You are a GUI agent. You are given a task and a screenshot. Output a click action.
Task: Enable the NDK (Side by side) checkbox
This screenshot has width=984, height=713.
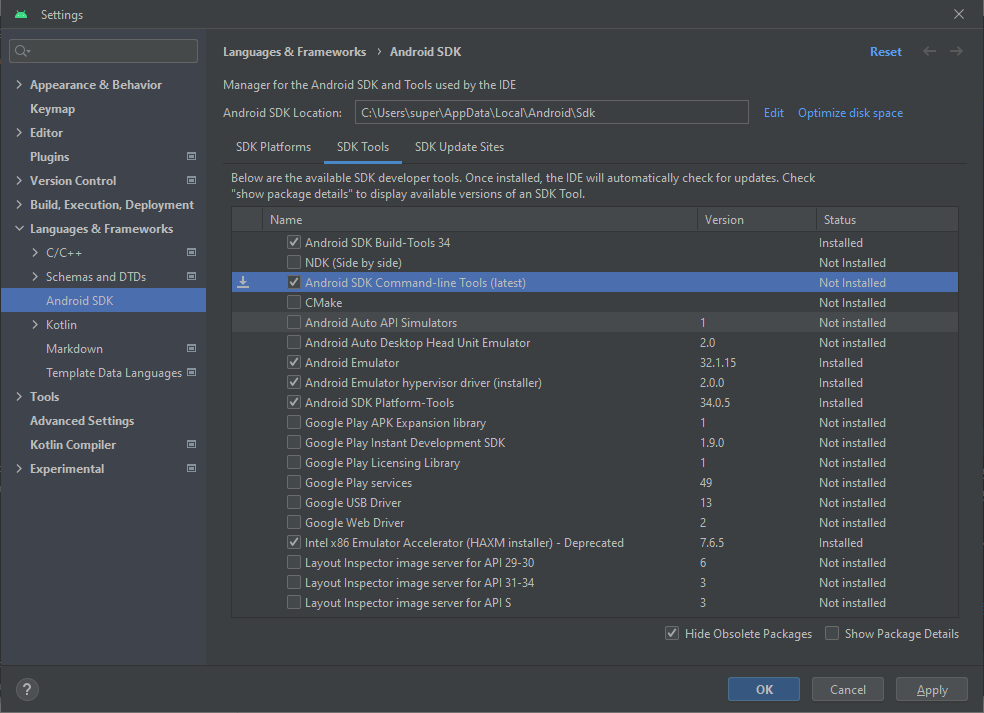pyautogui.click(x=294, y=263)
